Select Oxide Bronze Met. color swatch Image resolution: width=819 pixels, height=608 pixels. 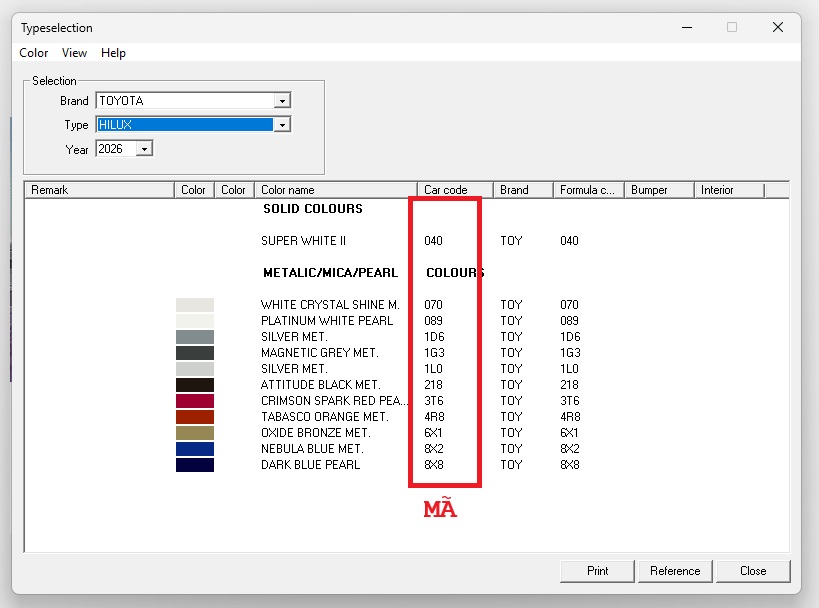[195, 433]
